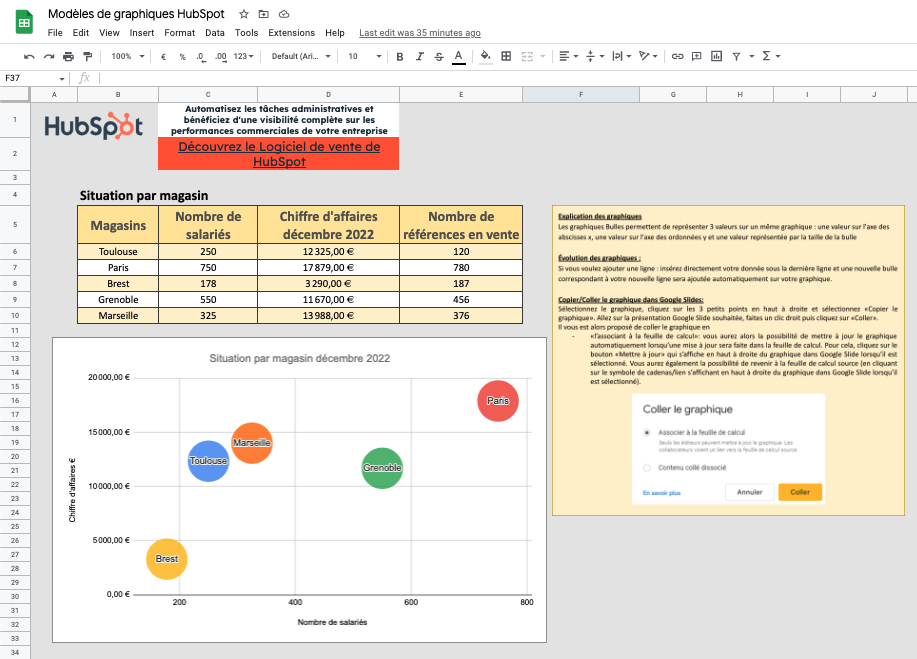
Task: Open the 100% zoom dropdown
Action: point(127,57)
